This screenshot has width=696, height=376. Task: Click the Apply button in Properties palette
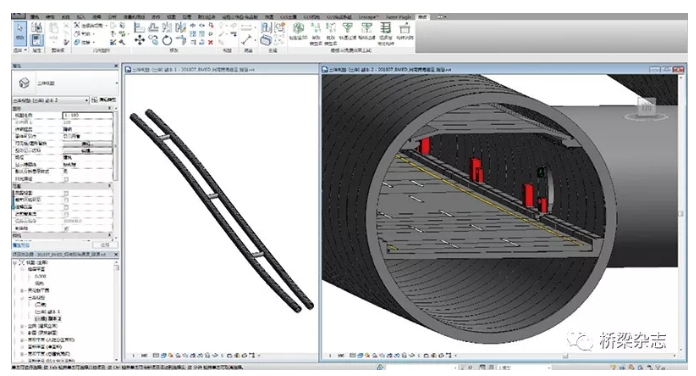click(105, 245)
